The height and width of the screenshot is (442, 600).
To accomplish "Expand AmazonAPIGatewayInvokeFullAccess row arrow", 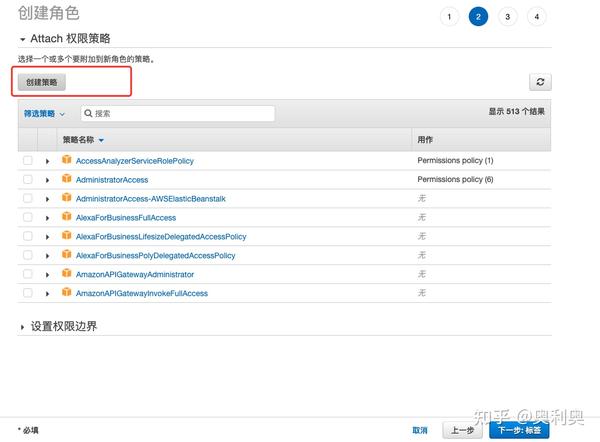I will [x=47, y=294].
